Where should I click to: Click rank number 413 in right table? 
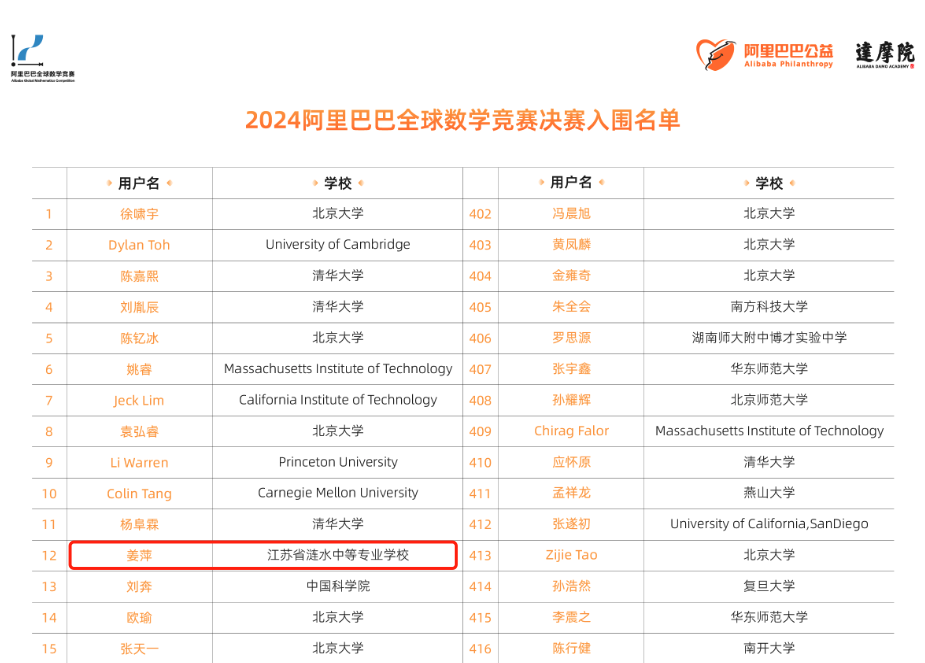point(480,556)
